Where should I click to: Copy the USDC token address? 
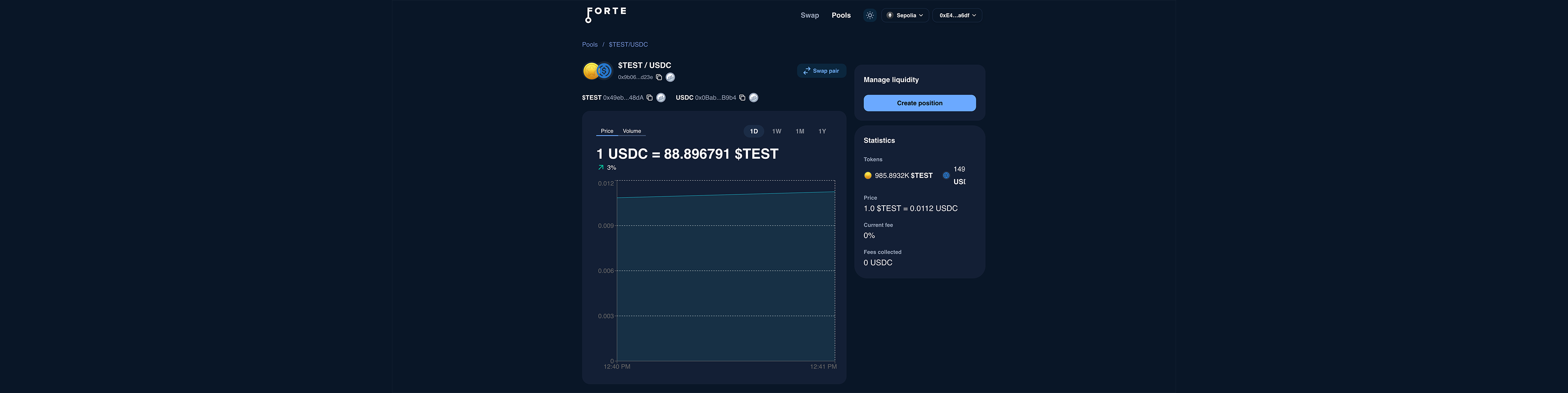tap(741, 97)
